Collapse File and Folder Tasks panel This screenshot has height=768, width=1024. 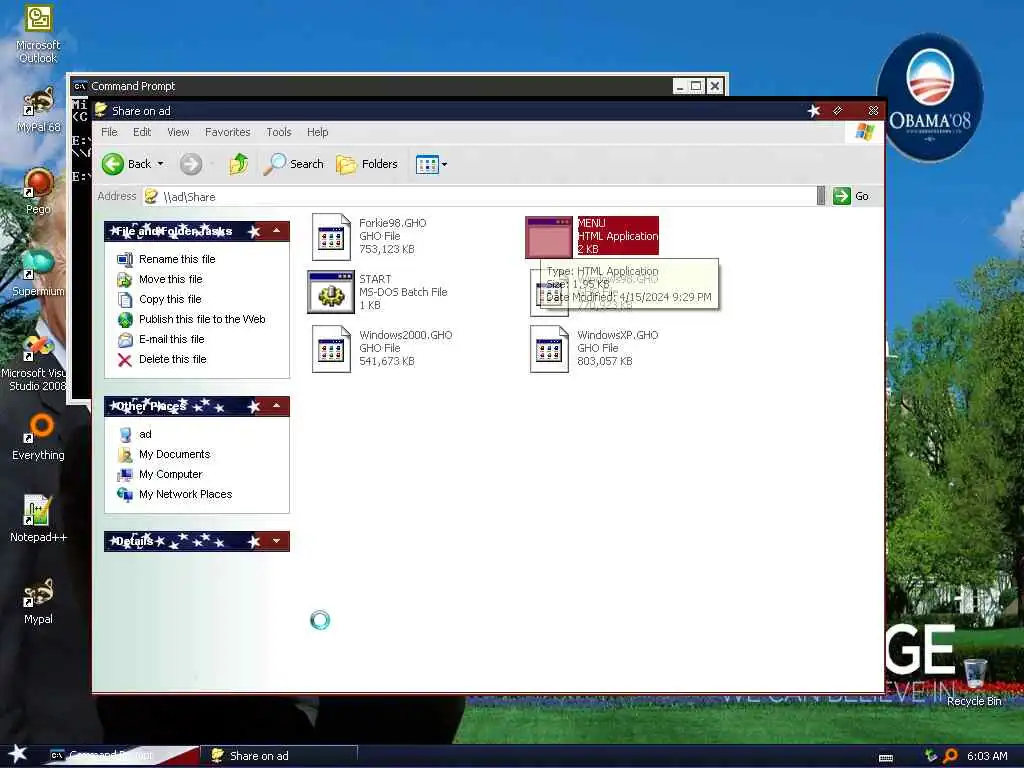277,231
